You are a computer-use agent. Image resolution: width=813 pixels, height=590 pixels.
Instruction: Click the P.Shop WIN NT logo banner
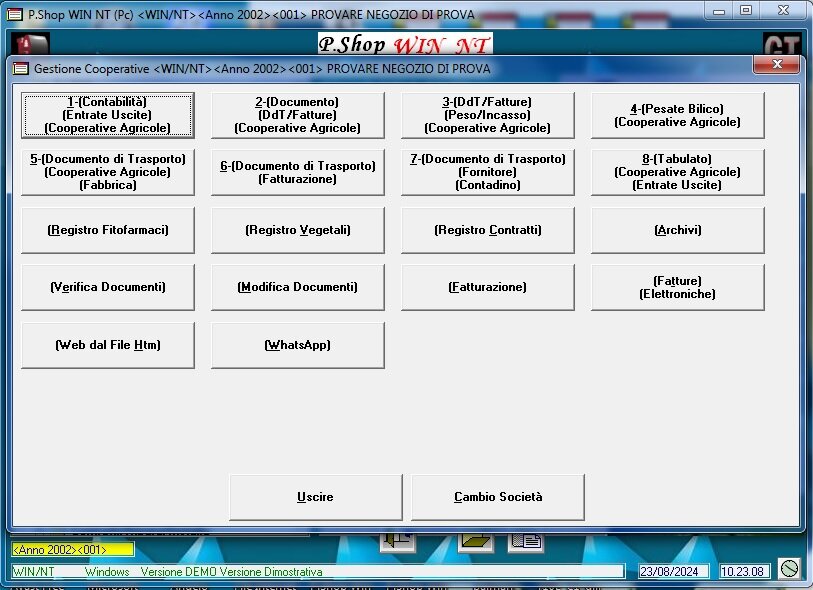(405, 45)
